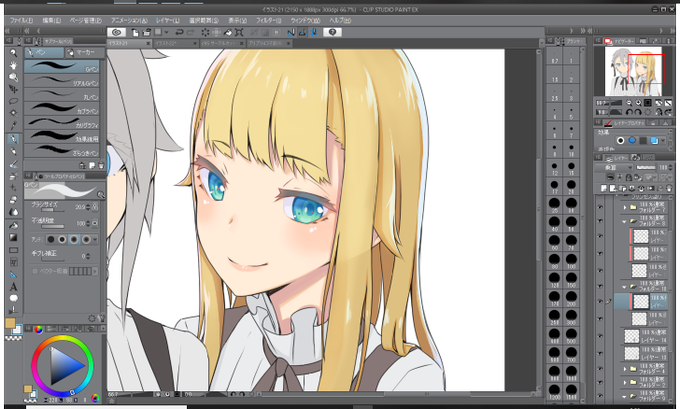680x409 pixels.
Task: Open save dropdown arrow in command bar
Action: click(167, 32)
